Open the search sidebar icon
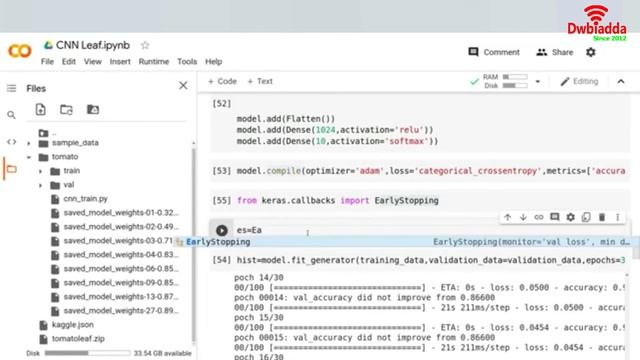The image size is (640, 360). pos(11,115)
